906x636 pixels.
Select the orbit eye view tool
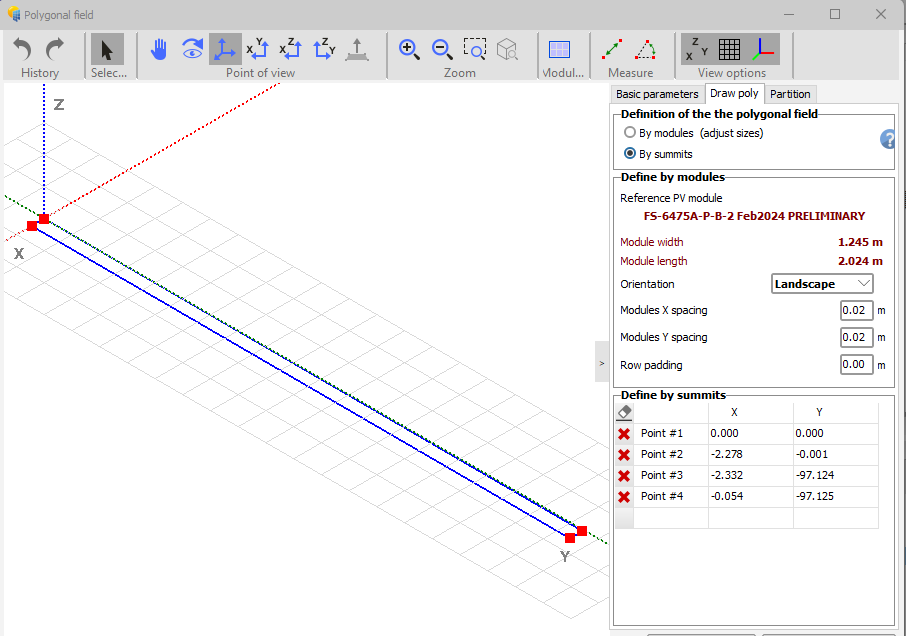coord(192,49)
